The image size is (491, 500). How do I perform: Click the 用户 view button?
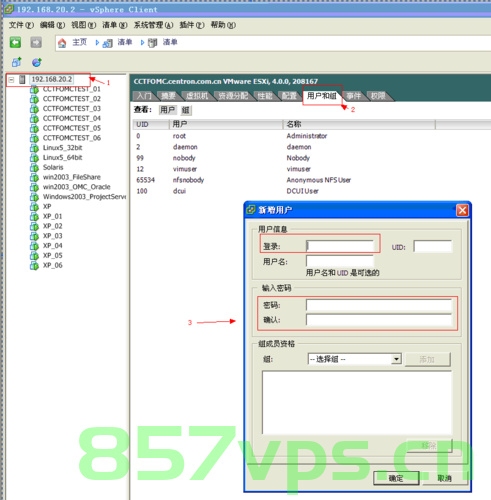point(167,110)
